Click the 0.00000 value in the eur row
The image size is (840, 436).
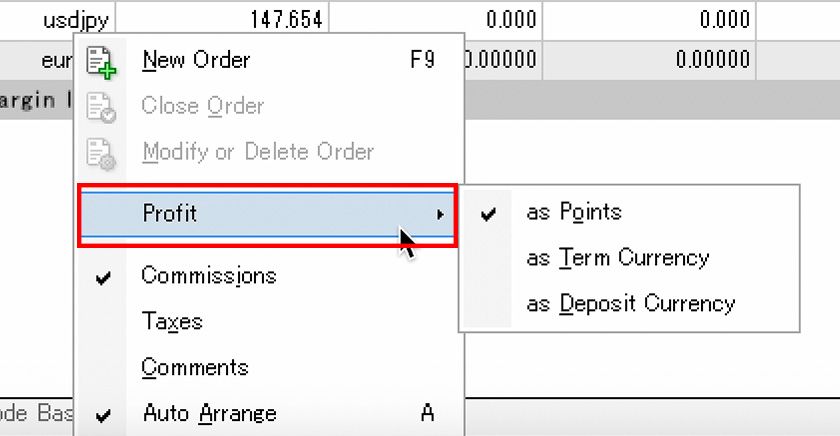pyautogui.click(x=710, y=60)
